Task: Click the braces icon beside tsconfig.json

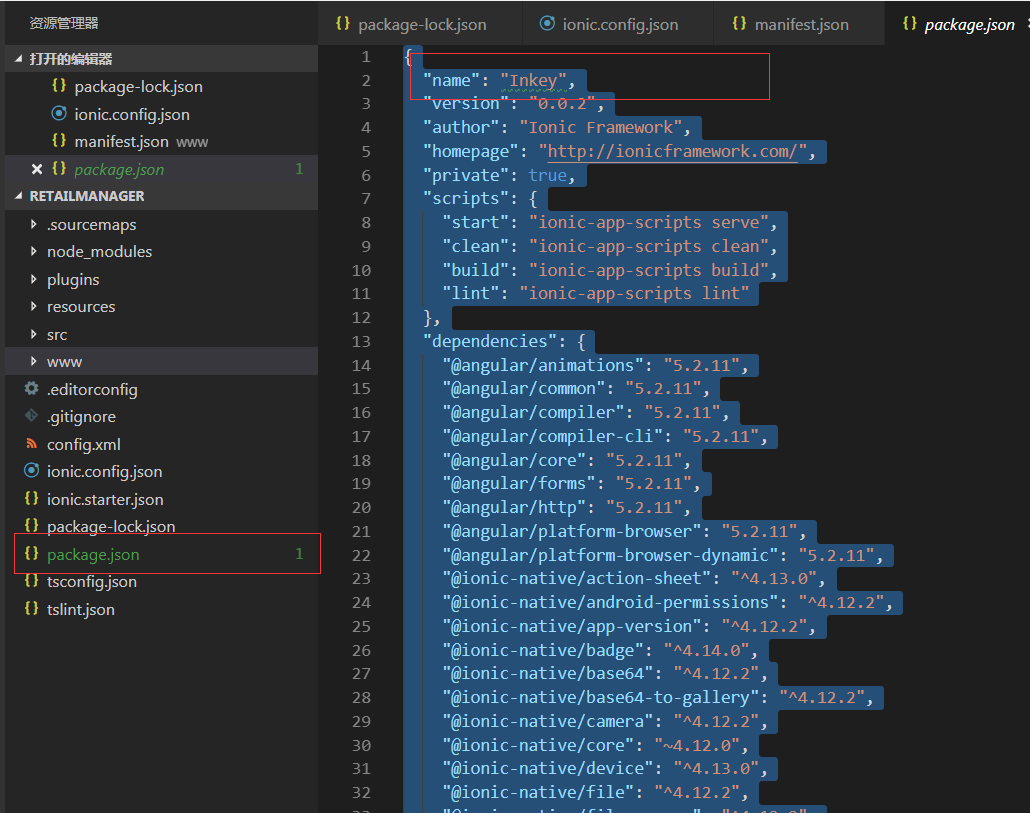Action: pos(32,581)
